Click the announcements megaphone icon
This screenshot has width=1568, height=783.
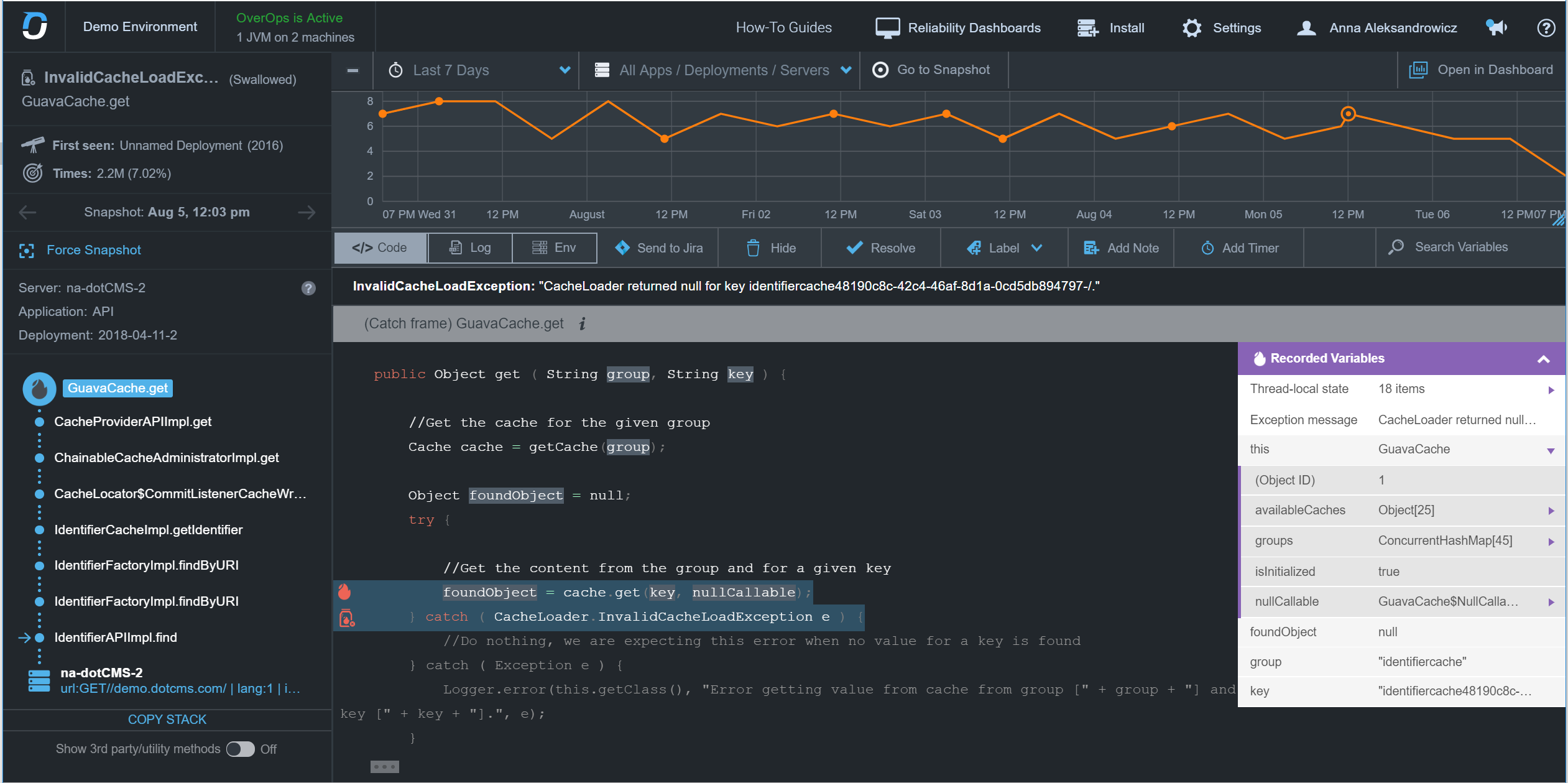coord(1495,27)
